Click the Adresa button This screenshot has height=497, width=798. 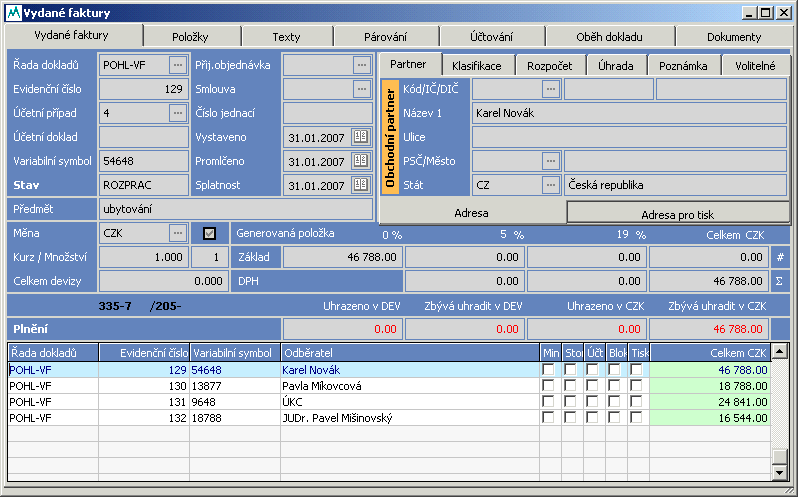(x=472, y=213)
